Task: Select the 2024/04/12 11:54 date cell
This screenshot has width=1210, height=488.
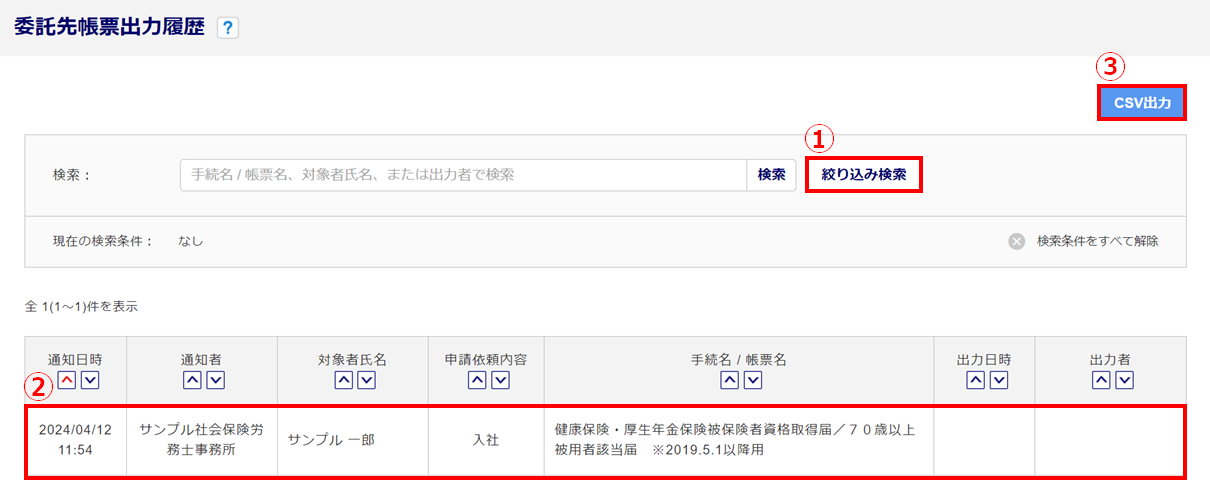Action: pyautogui.click(x=76, y=439)
